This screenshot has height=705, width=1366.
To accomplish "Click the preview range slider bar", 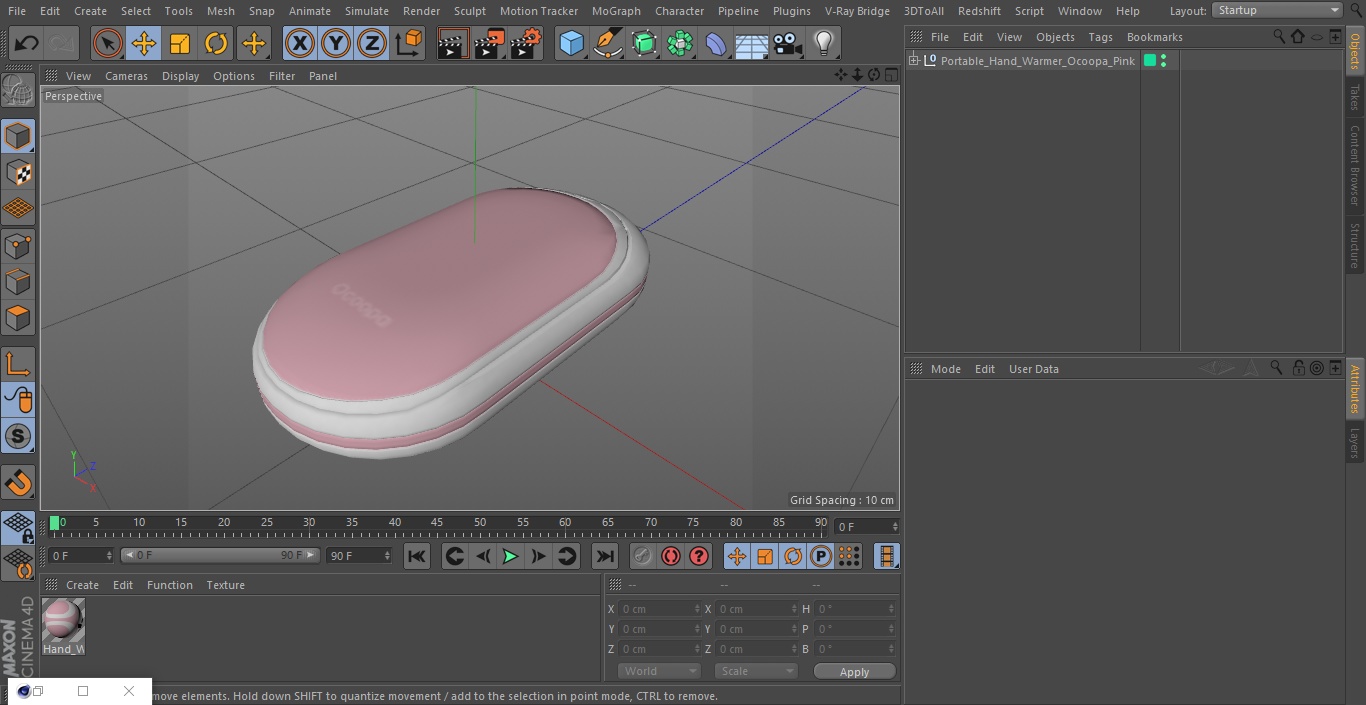I will 220,555.
